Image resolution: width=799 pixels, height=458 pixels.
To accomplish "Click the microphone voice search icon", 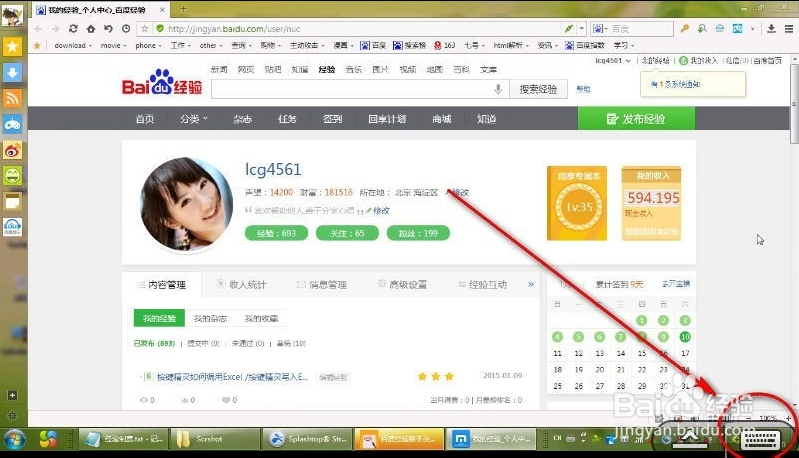I will pyautogui.click(x=498, y=89).
